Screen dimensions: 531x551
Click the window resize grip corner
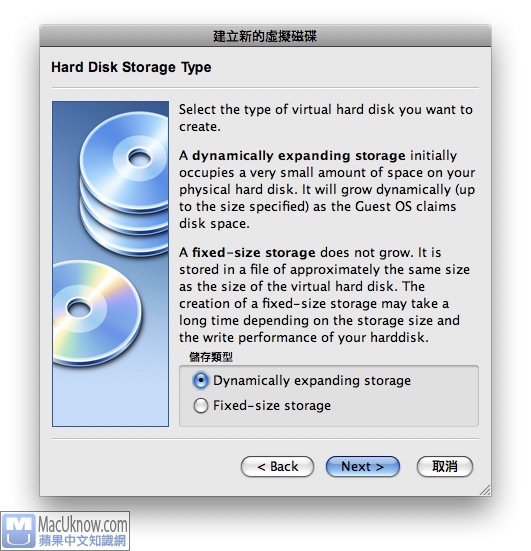(485, 490)
